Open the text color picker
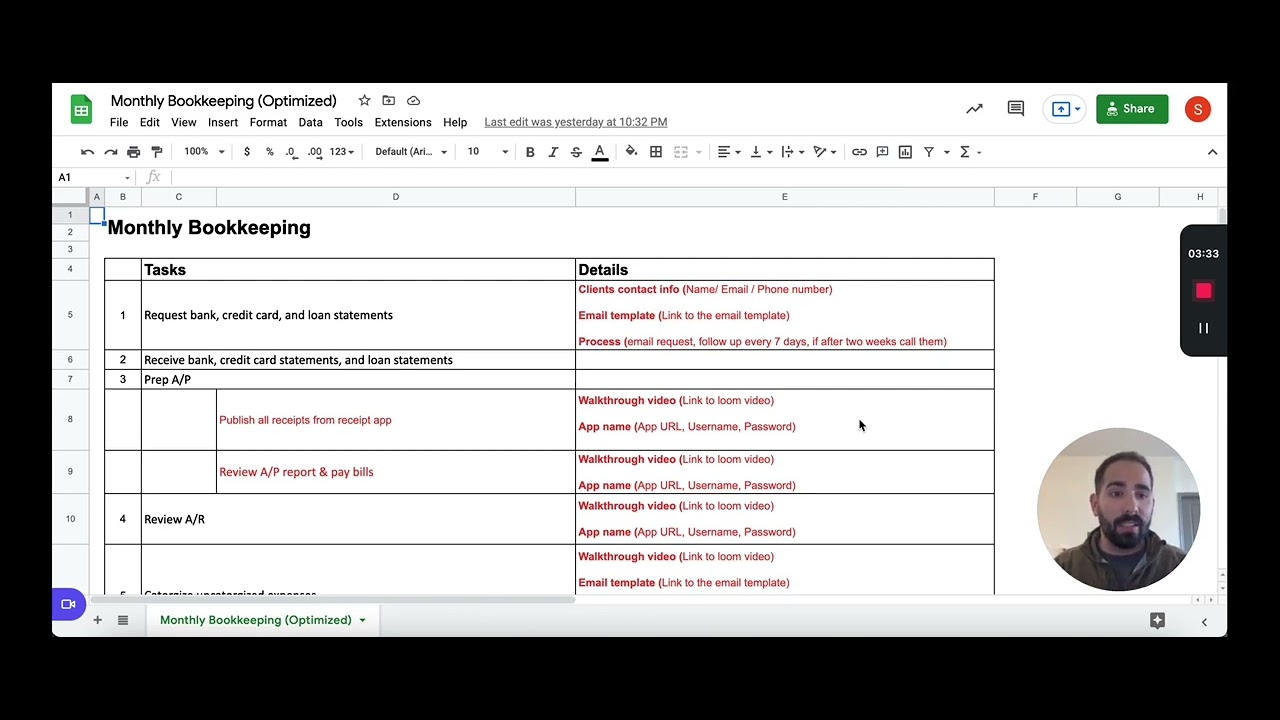 click(x=600, y=152)
